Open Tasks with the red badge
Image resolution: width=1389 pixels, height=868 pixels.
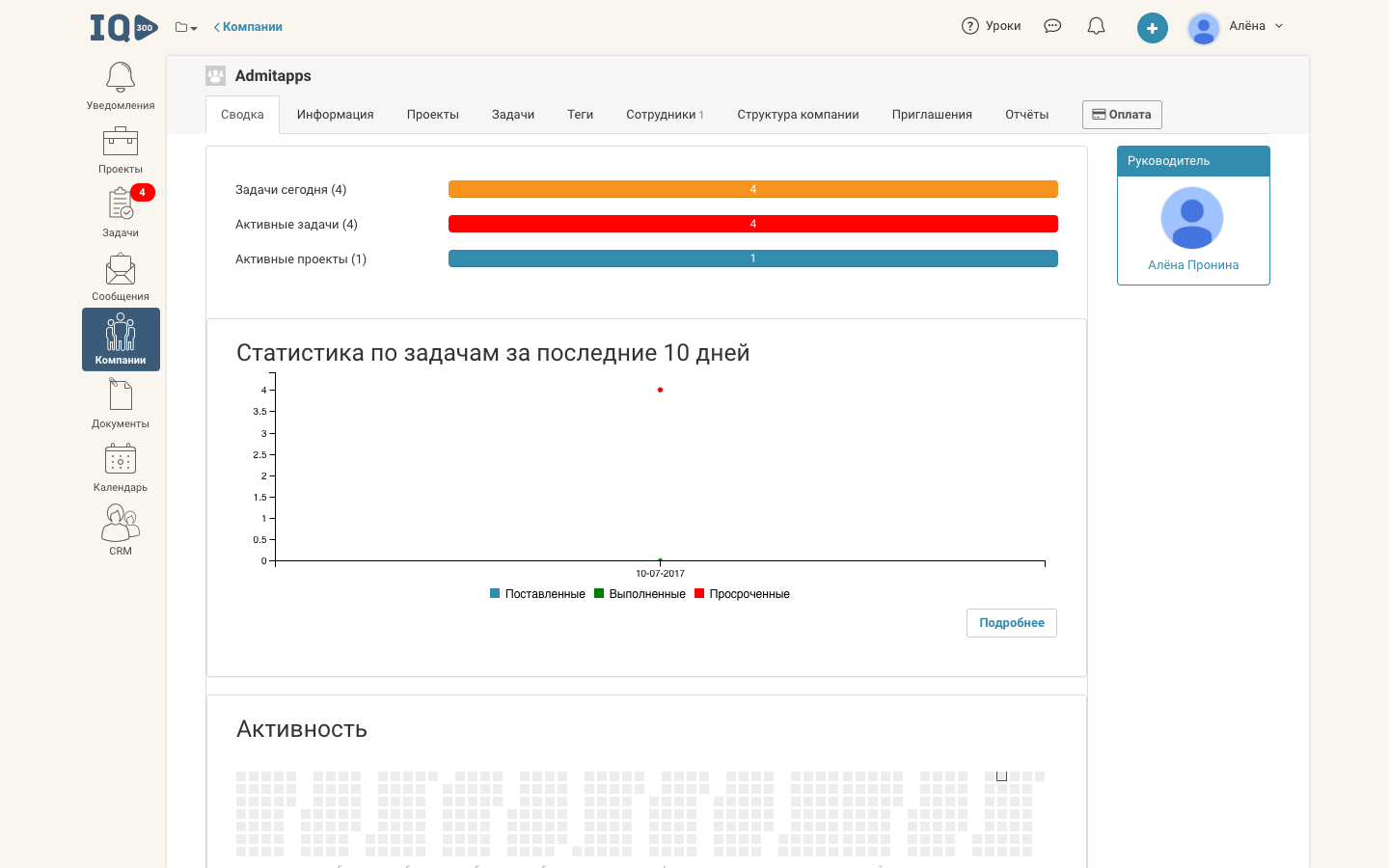point(121,212)
